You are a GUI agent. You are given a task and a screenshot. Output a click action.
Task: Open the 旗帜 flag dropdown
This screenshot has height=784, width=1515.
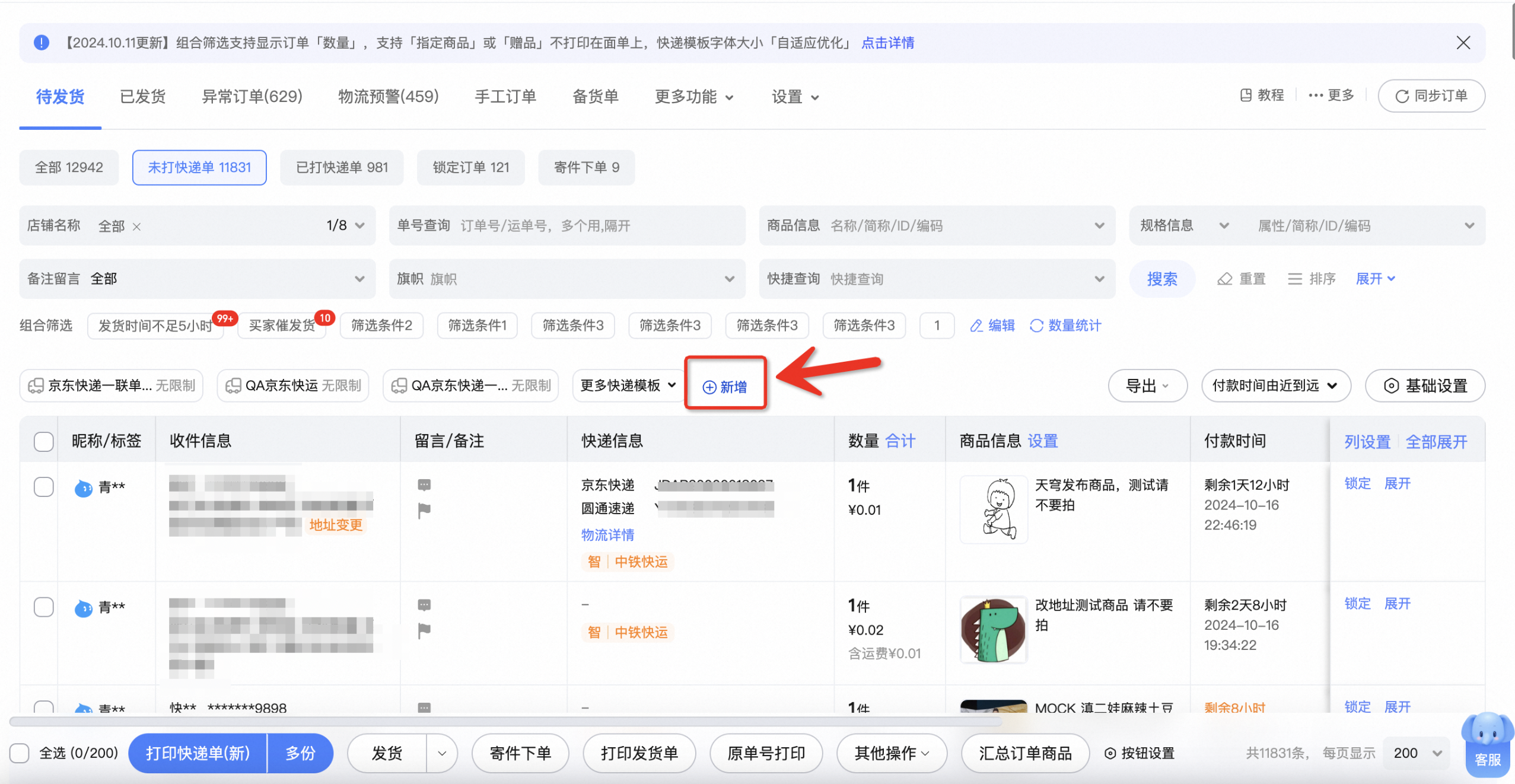coord(566,279)
